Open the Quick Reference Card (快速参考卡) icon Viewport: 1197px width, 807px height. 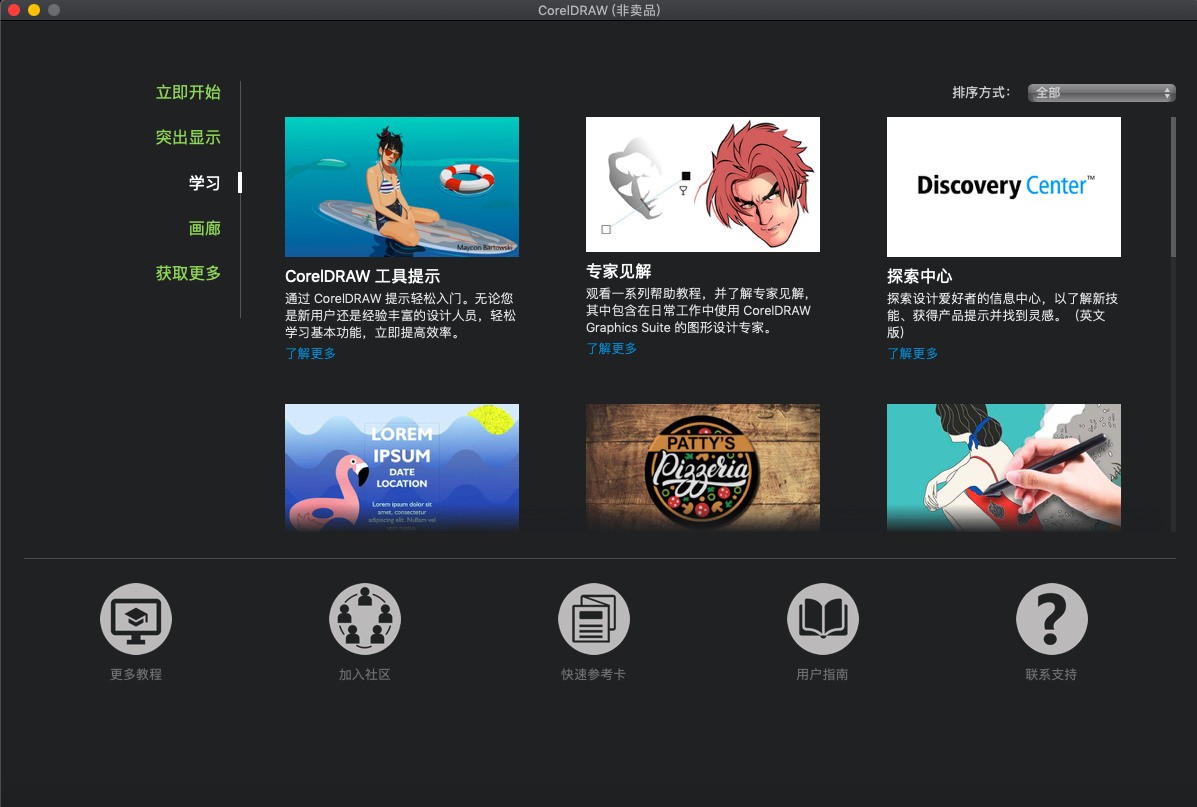(594, 619)
